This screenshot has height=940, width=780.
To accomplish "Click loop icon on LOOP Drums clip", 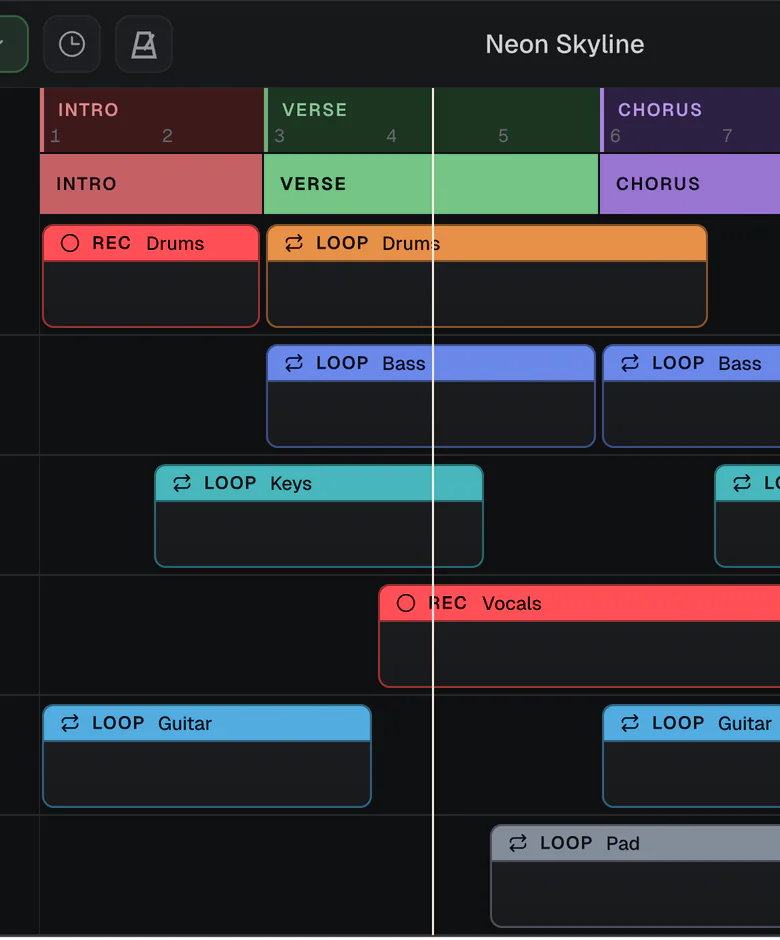I will pyautogui.click(x=294, y=243).
